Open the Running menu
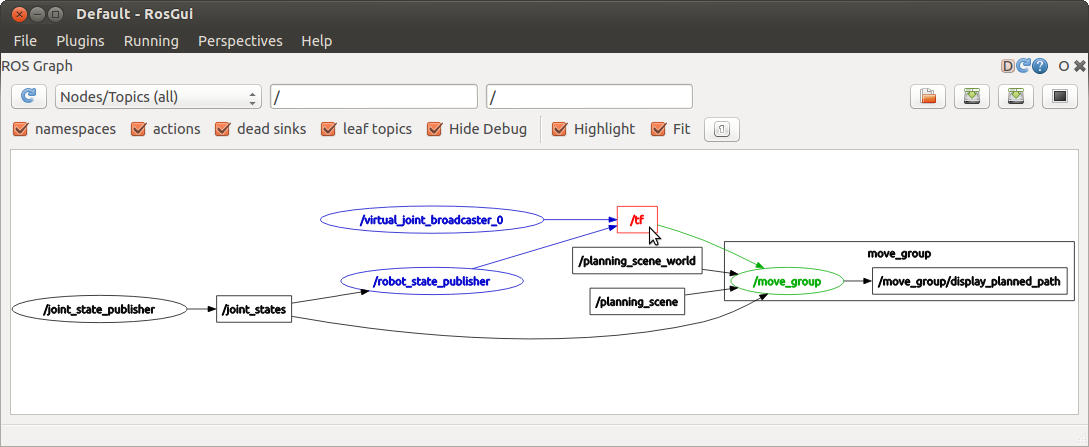 pyautogui.click(x=151, y=41)
